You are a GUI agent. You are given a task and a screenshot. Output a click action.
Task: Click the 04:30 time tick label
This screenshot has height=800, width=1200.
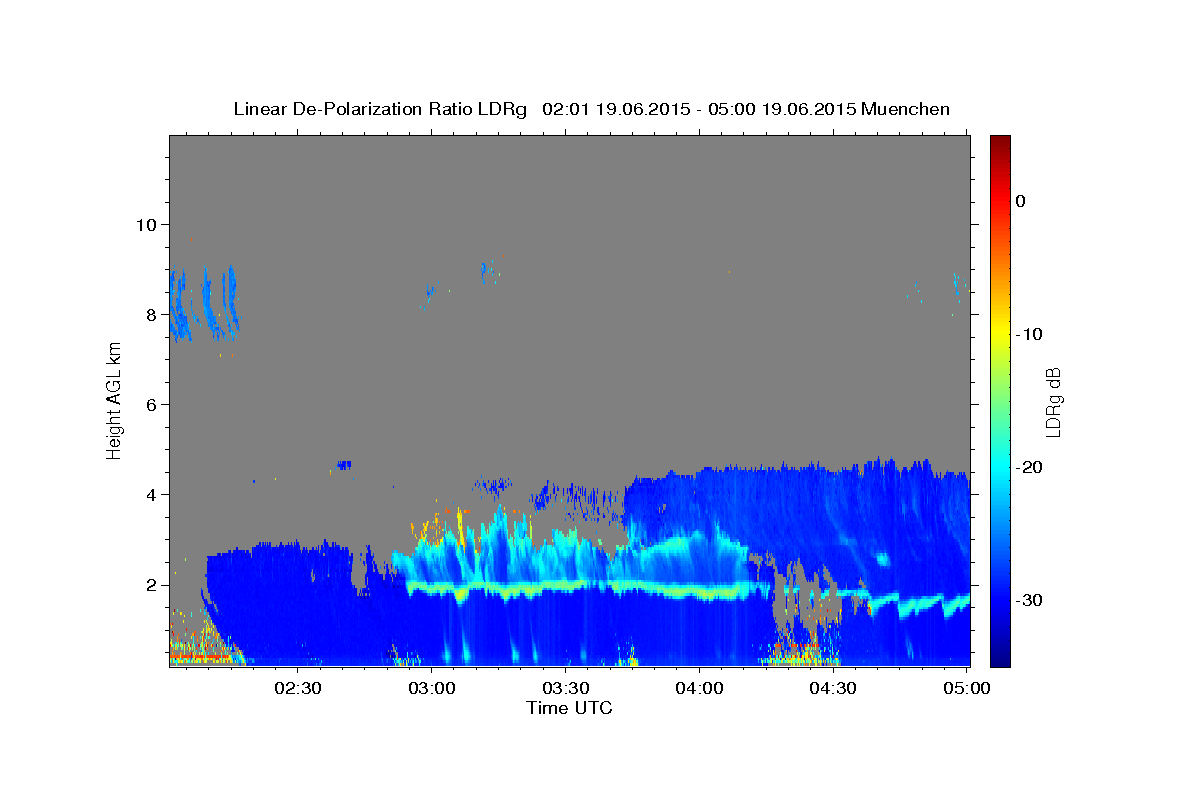point(834,688)
